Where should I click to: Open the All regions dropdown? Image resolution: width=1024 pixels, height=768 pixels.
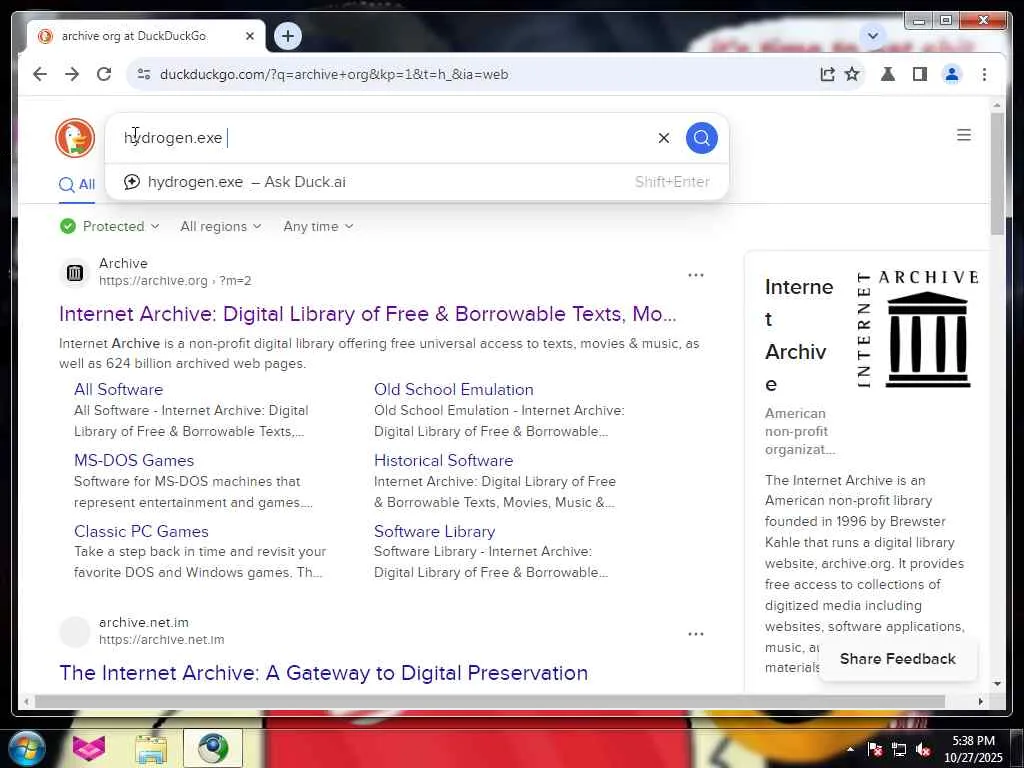coord(221,227)
